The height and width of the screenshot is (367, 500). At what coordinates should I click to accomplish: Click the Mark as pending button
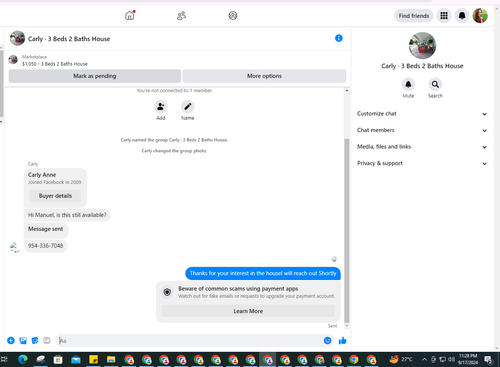coord(95,76)
